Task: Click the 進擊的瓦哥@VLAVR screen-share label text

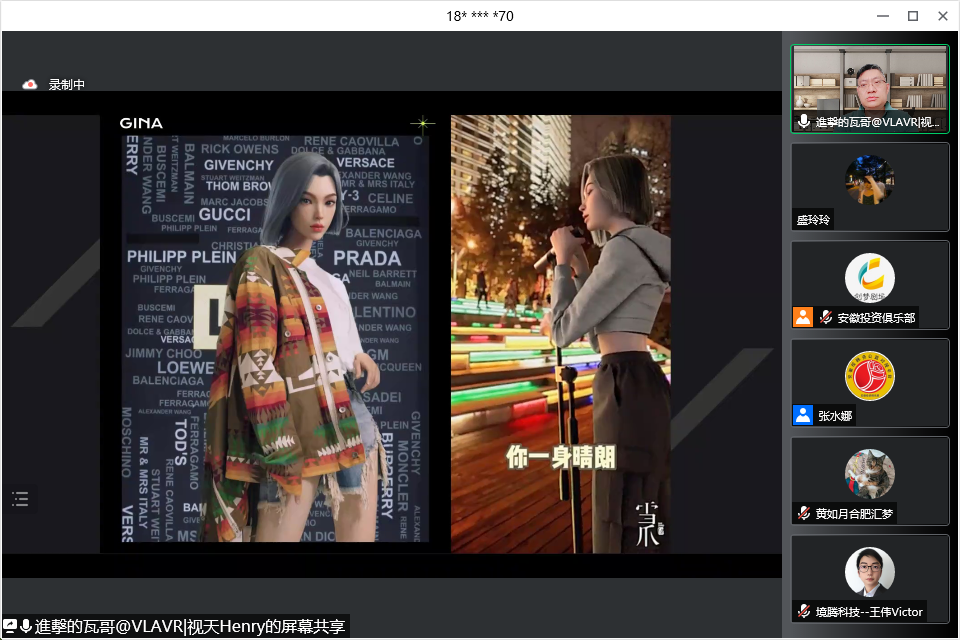Action: [x=190, y=627]
